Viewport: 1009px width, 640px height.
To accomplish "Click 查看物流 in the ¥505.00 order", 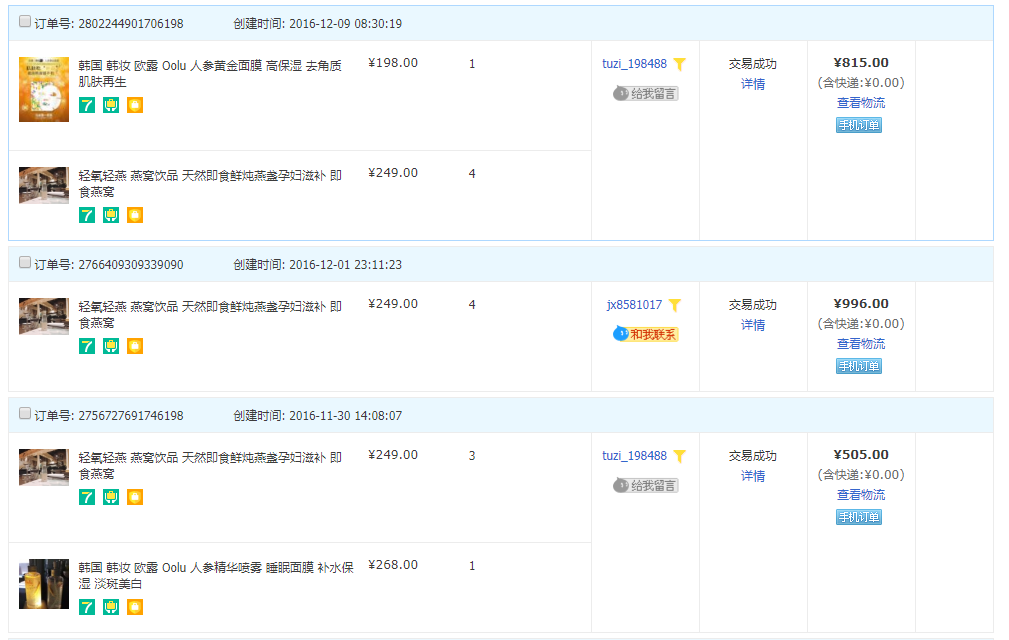I will pyautogui.click(x=860, y=495).
